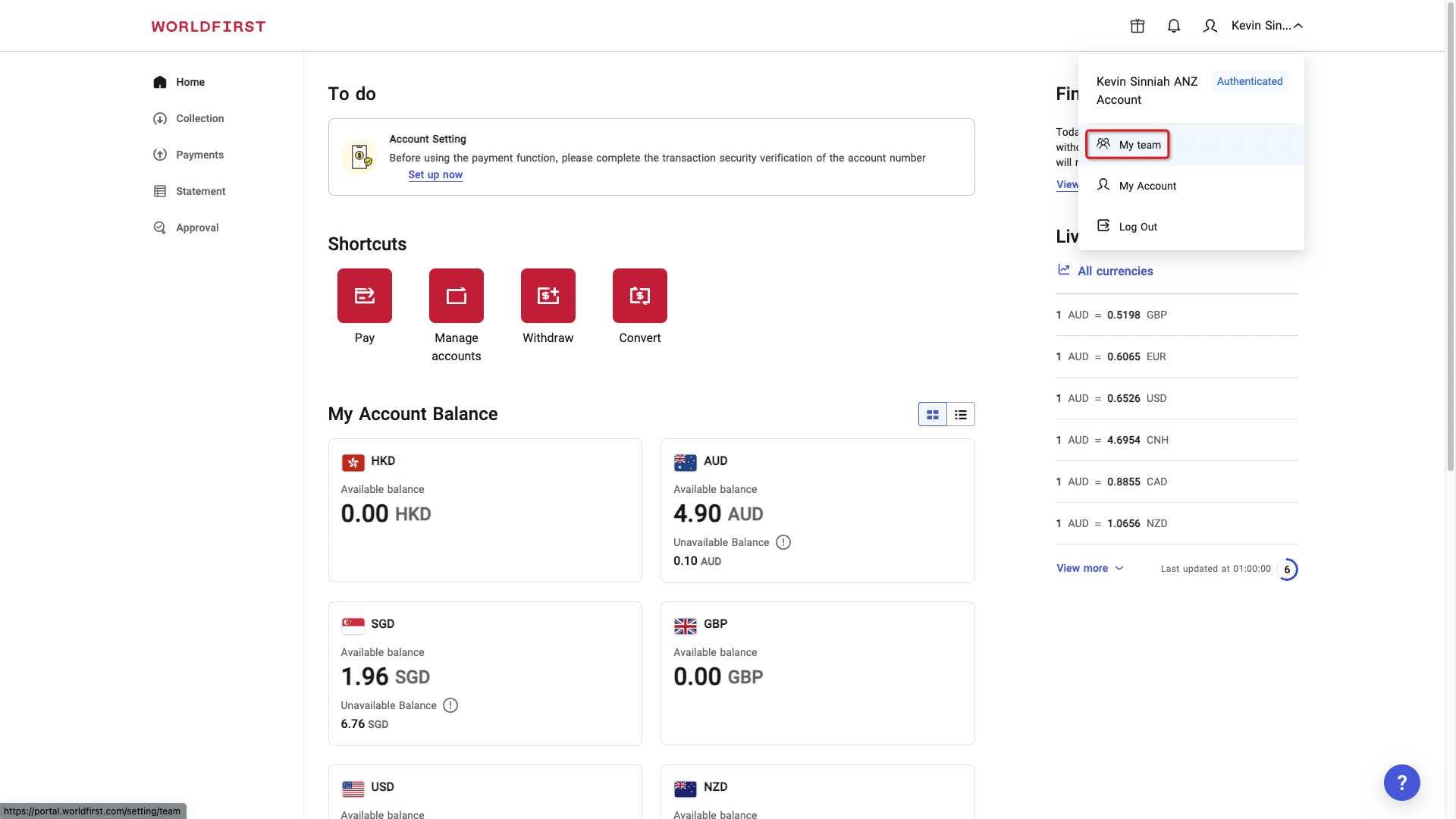Screen dimensions: 1456x819
Task: Select My team from account menu
Action: tap(1128, 144)
